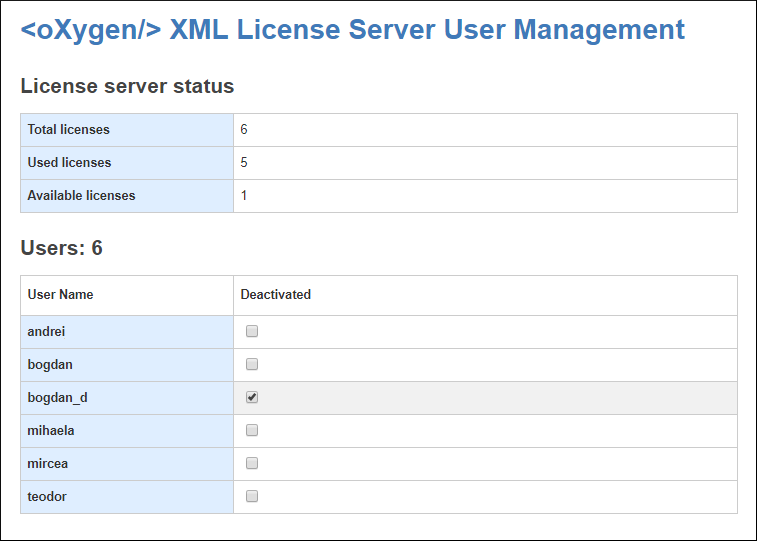The width and height of the screenshot is (757, 541).
Task: Deactivate user teodor via checkbox
Action: coord(252,496)
